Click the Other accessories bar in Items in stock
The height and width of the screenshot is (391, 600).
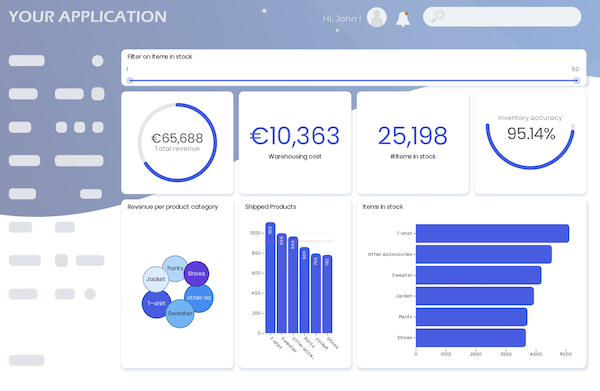coord(484,254)
